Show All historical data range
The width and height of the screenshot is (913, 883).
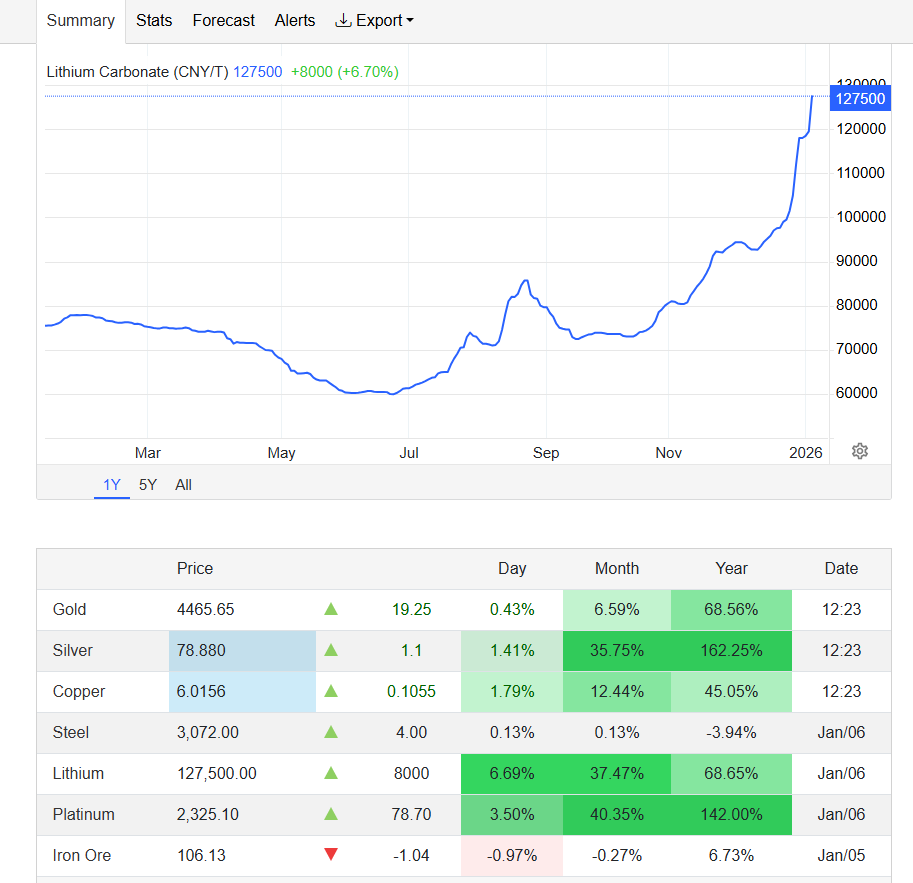coord(184,485)
